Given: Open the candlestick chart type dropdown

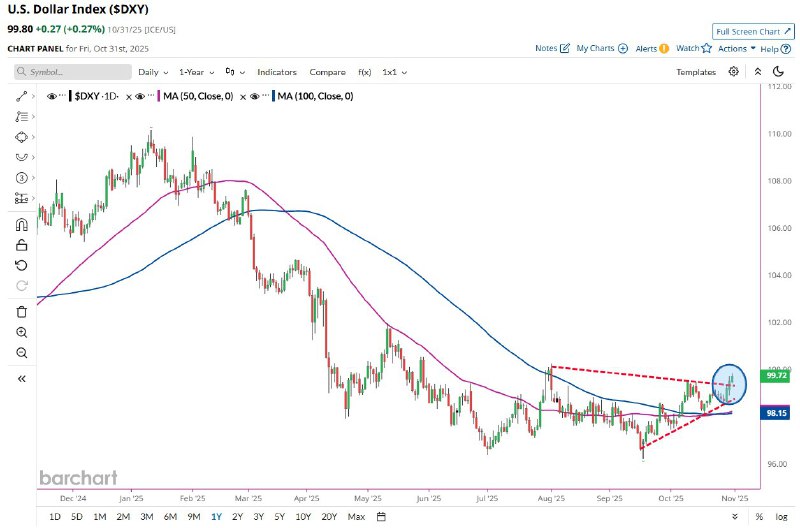Looking at the screenshot, I should tap(235, 72).
